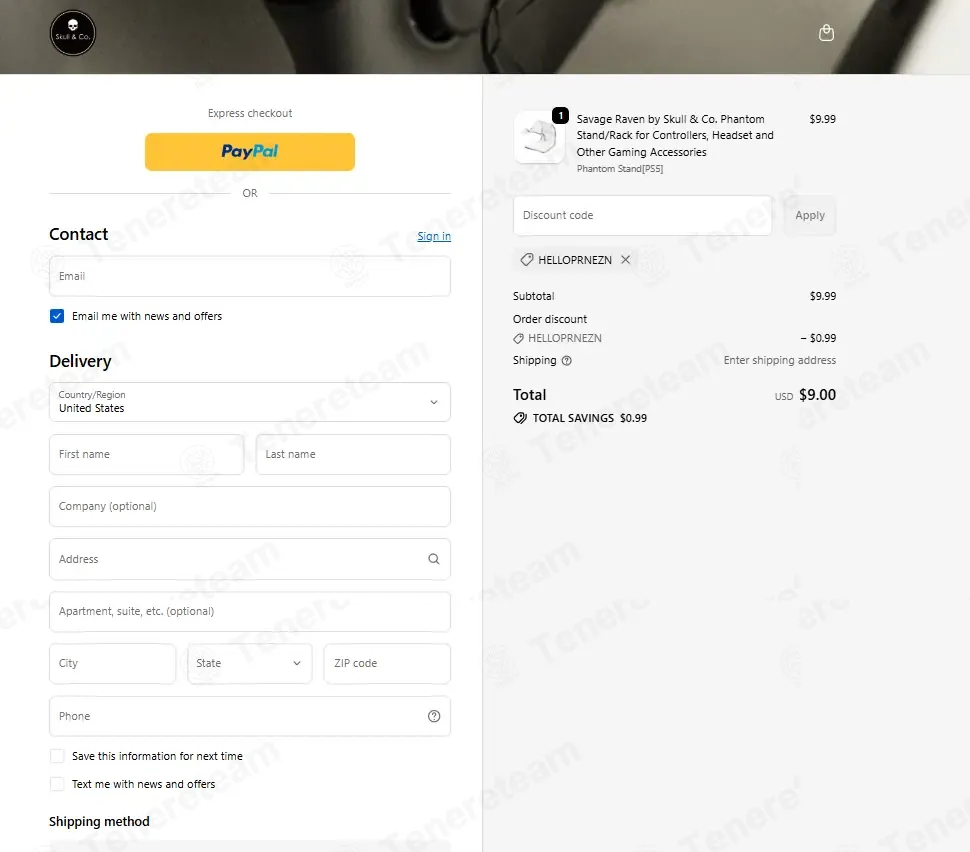Click the Company (optional) field
This screenshot has width=970, height=852.
(x=250, y=506)
